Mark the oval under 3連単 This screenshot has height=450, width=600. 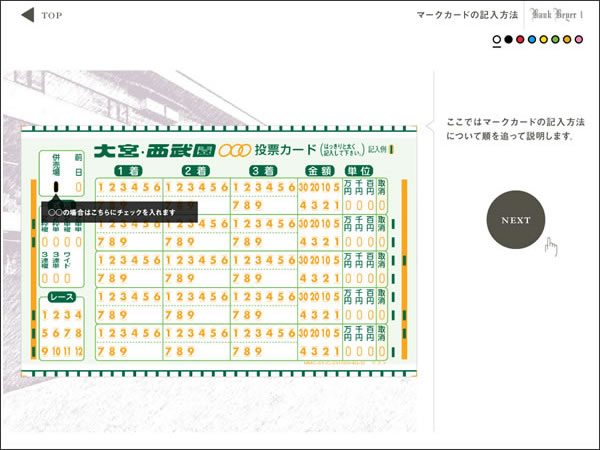pos(56,278)
